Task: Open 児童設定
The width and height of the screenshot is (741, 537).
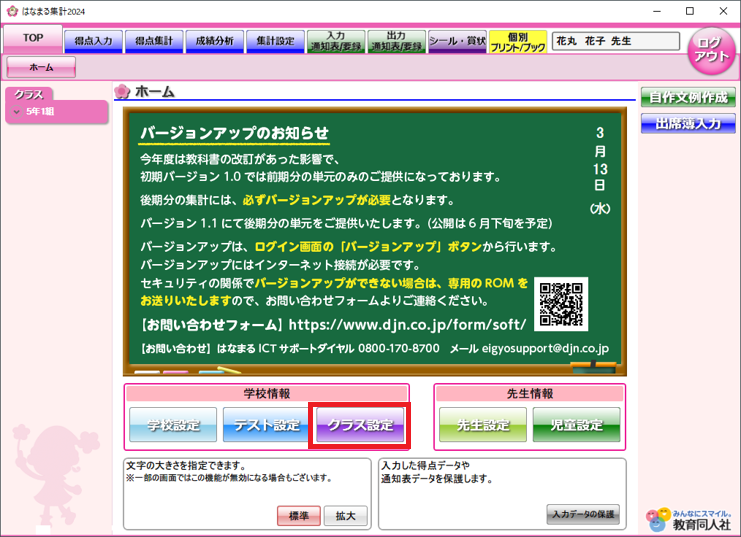Action: click(x=577, y=425)
